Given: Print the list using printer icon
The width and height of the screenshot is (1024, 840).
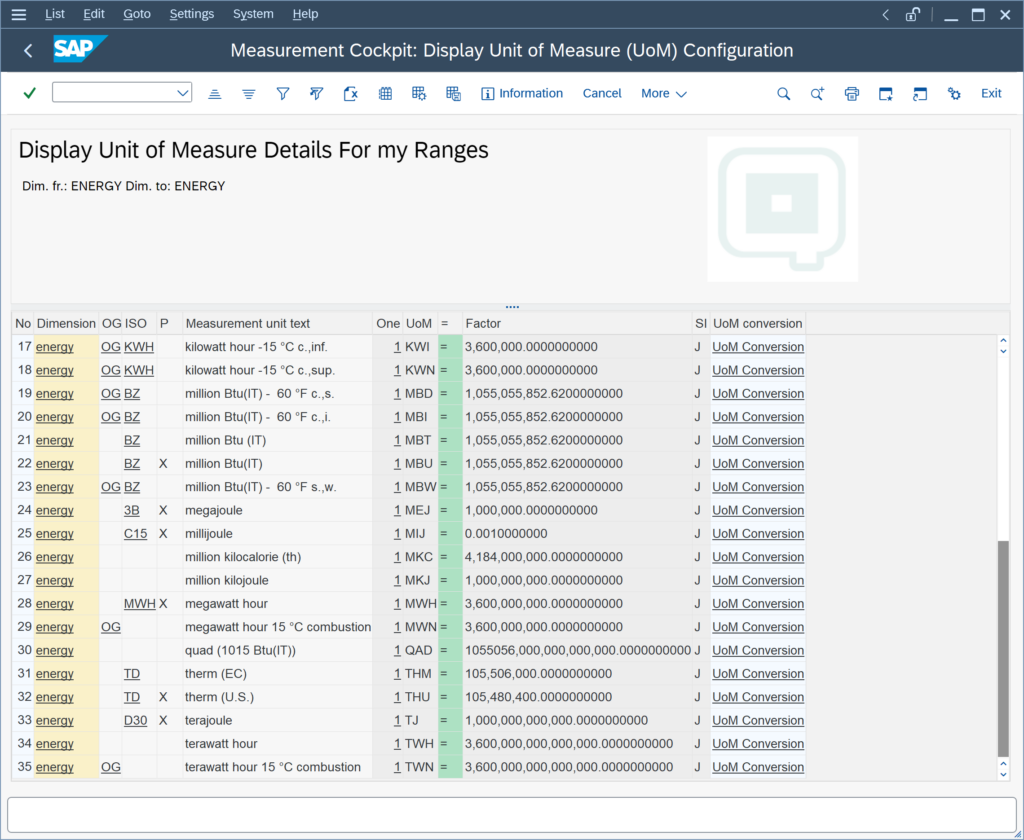Looking at the screenshot, I should 852,94.
